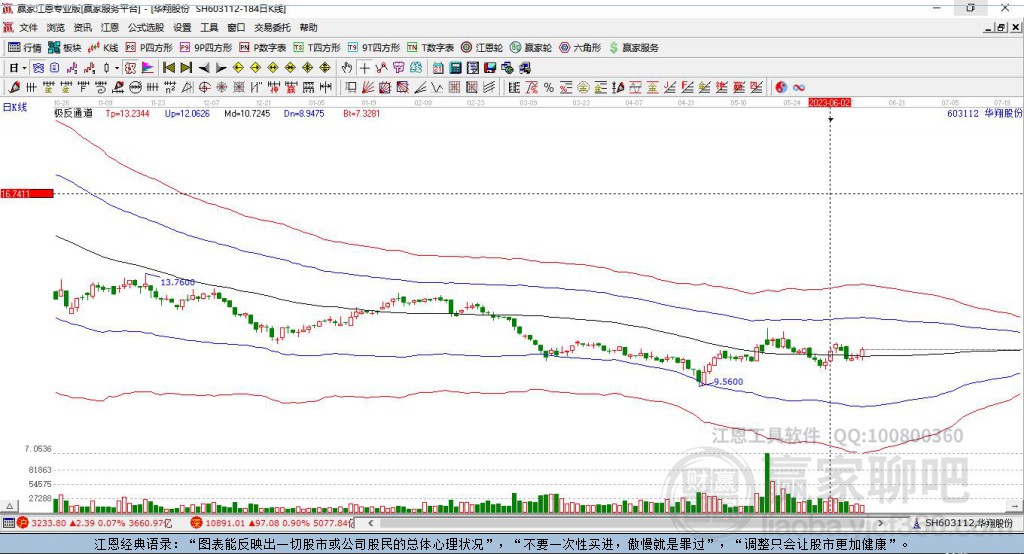Image resolution: width=1024 pixels, height=554 pixels.
Task: Click the red-blue yin-yang icon
Action: (x=781, y=87)
